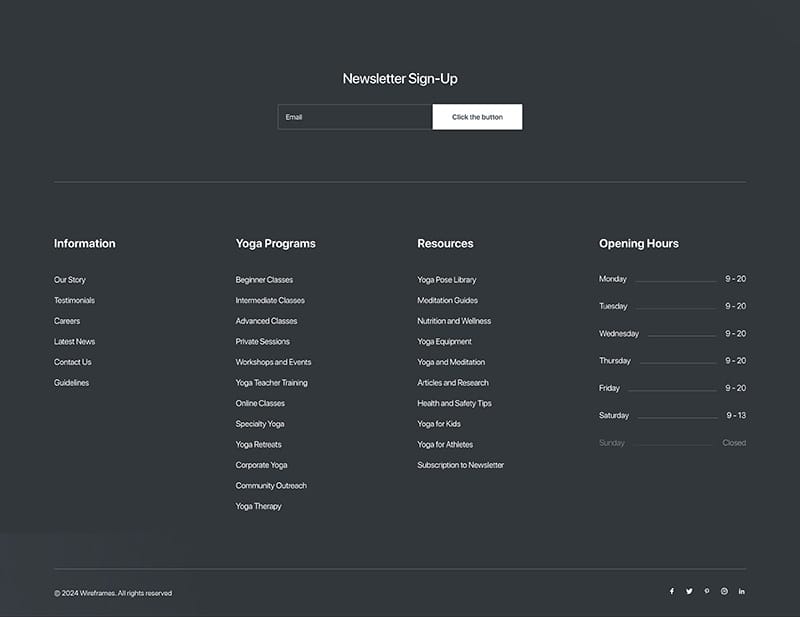800x617 pixels.
Task: Open the Careers link
Action: (x=67, y=321)
